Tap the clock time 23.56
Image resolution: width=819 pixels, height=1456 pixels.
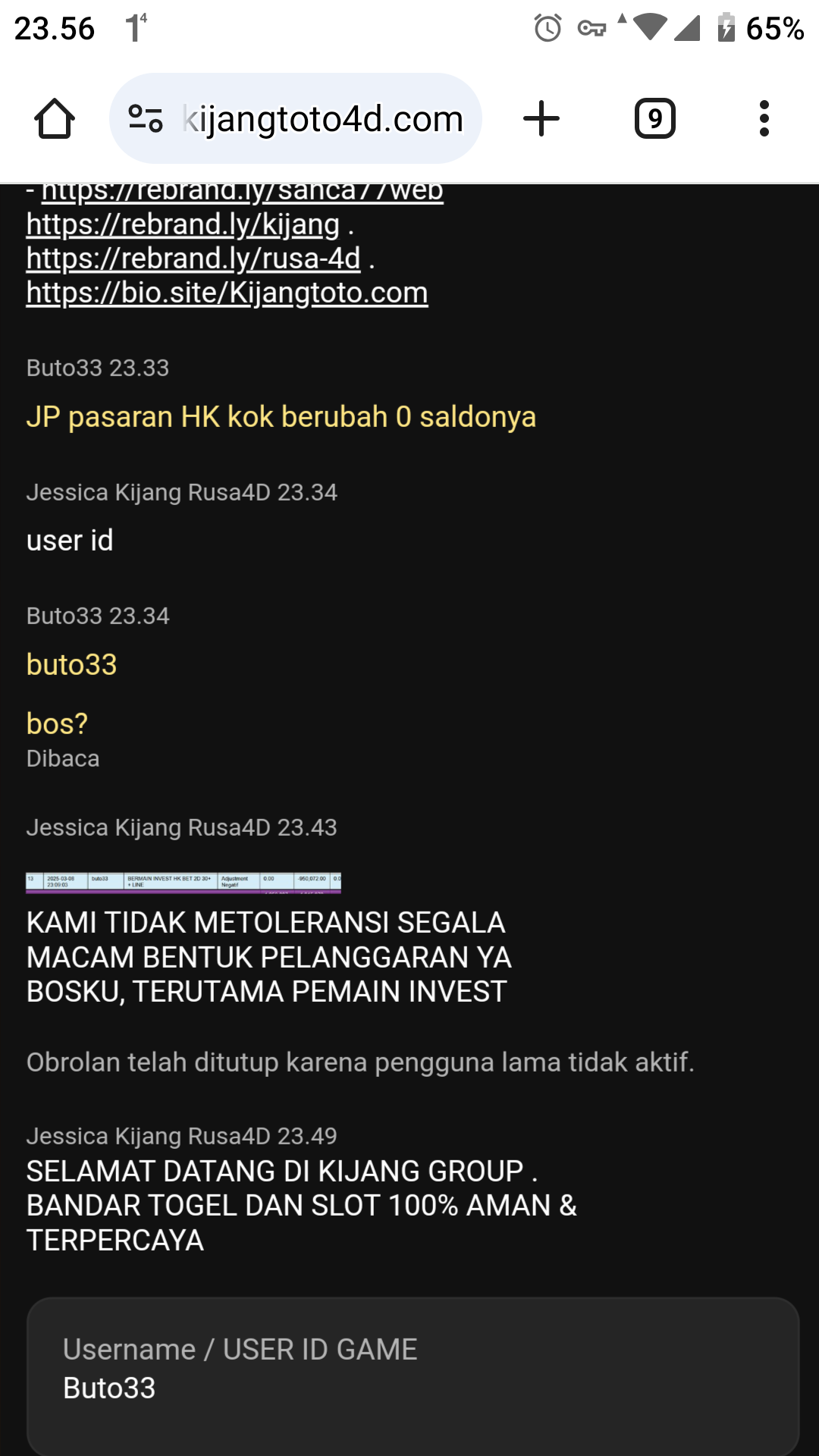point(55,29)
